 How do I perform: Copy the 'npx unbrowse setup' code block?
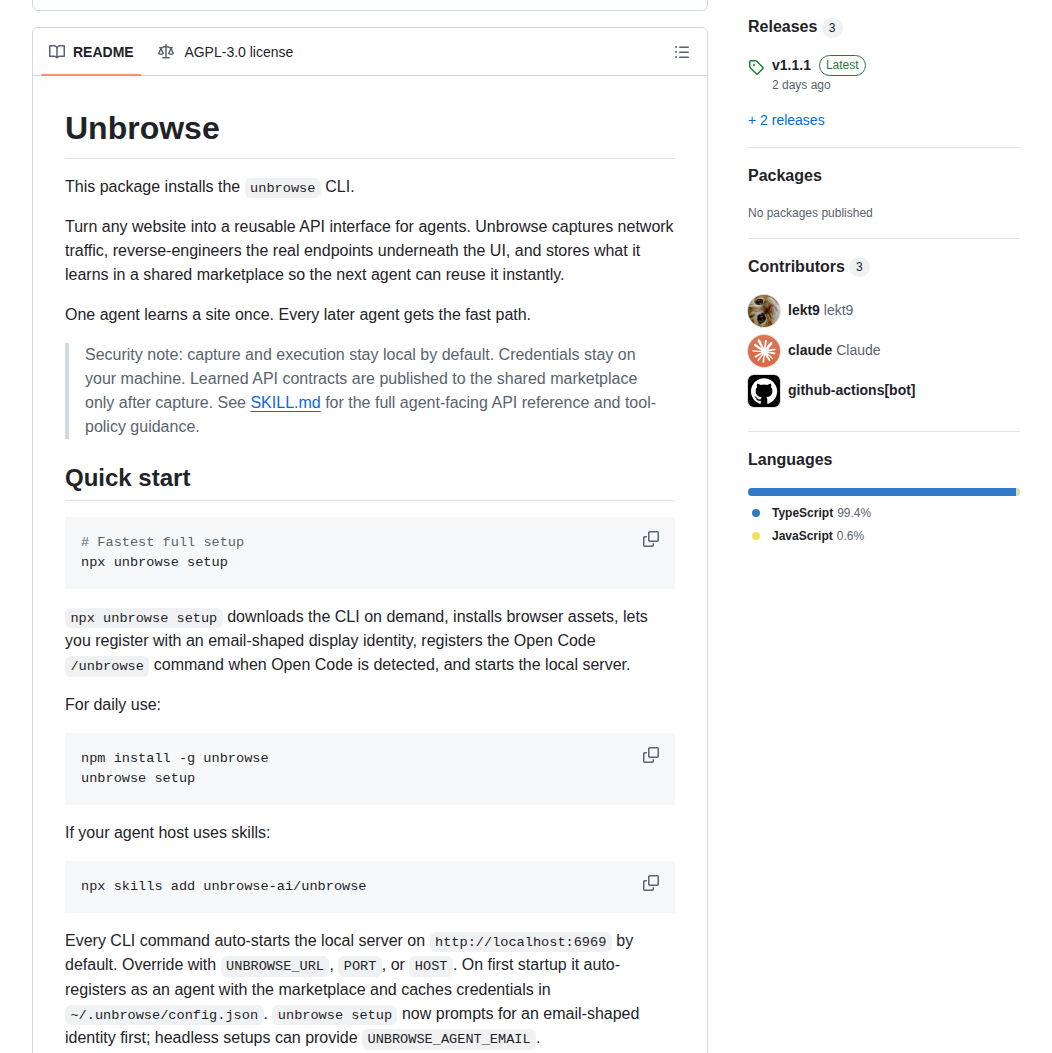[x=651, y=538]
